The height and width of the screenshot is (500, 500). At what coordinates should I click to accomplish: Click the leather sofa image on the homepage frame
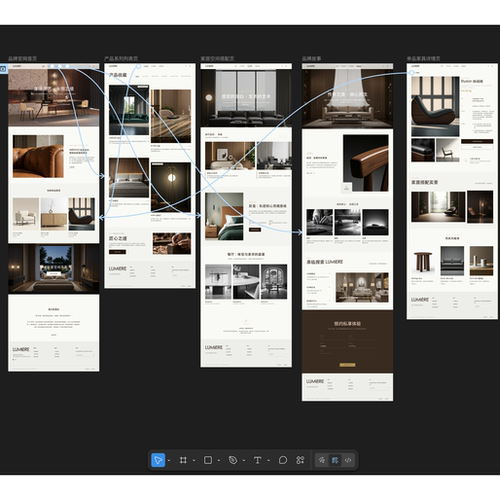[x=38, y=156]
